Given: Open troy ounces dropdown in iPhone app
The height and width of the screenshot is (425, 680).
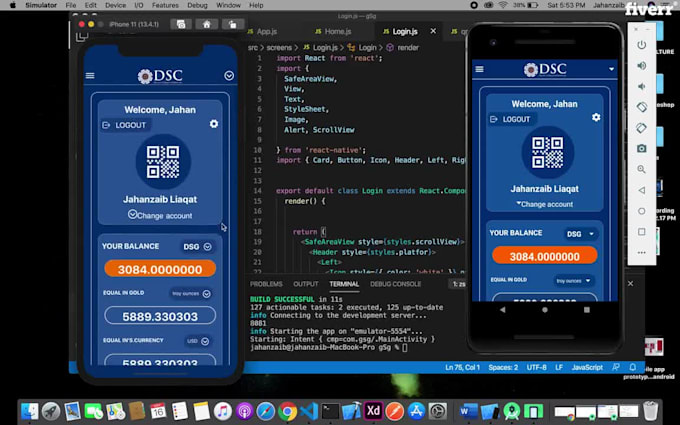Looking at the screenshot, I should (x=191, y=294).
